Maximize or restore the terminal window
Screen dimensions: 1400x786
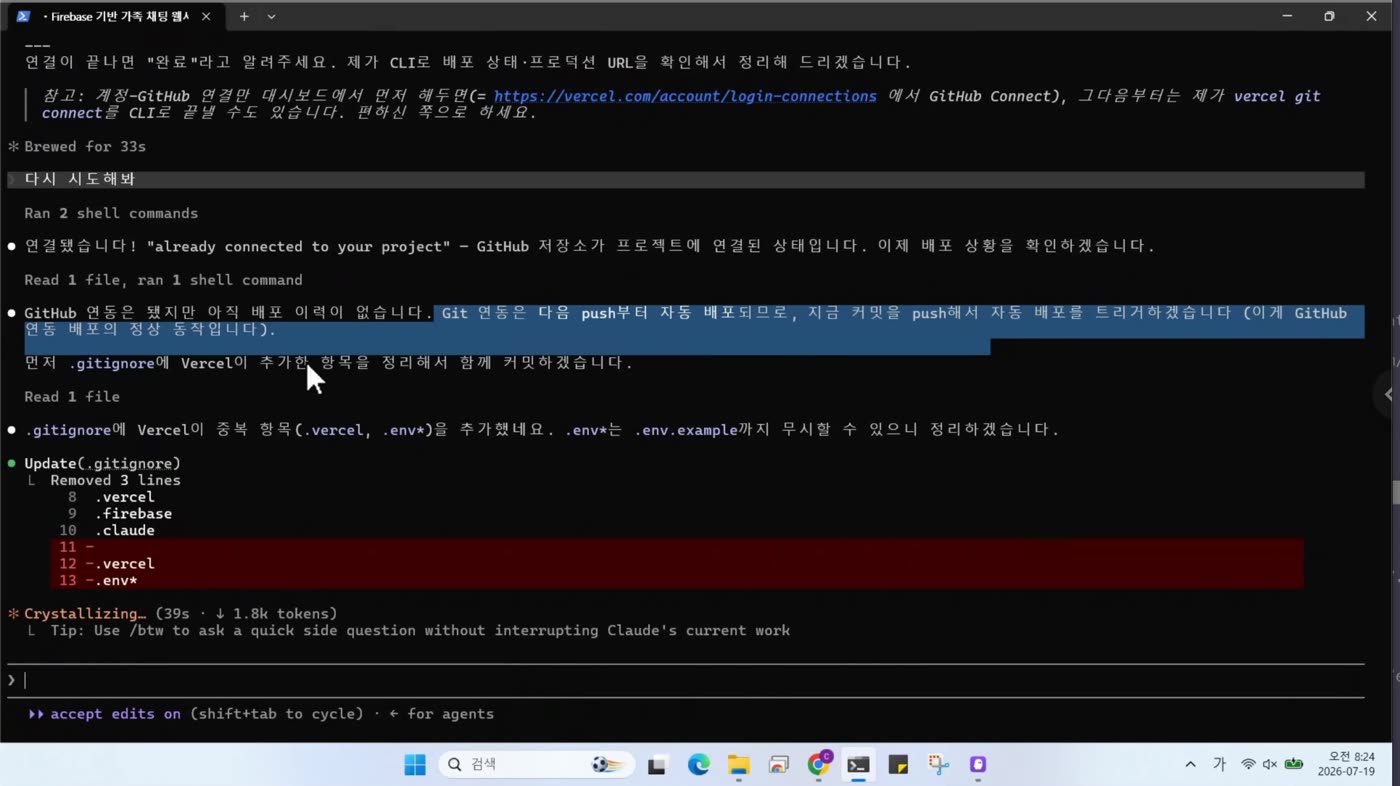click(x=1329, y=16)
